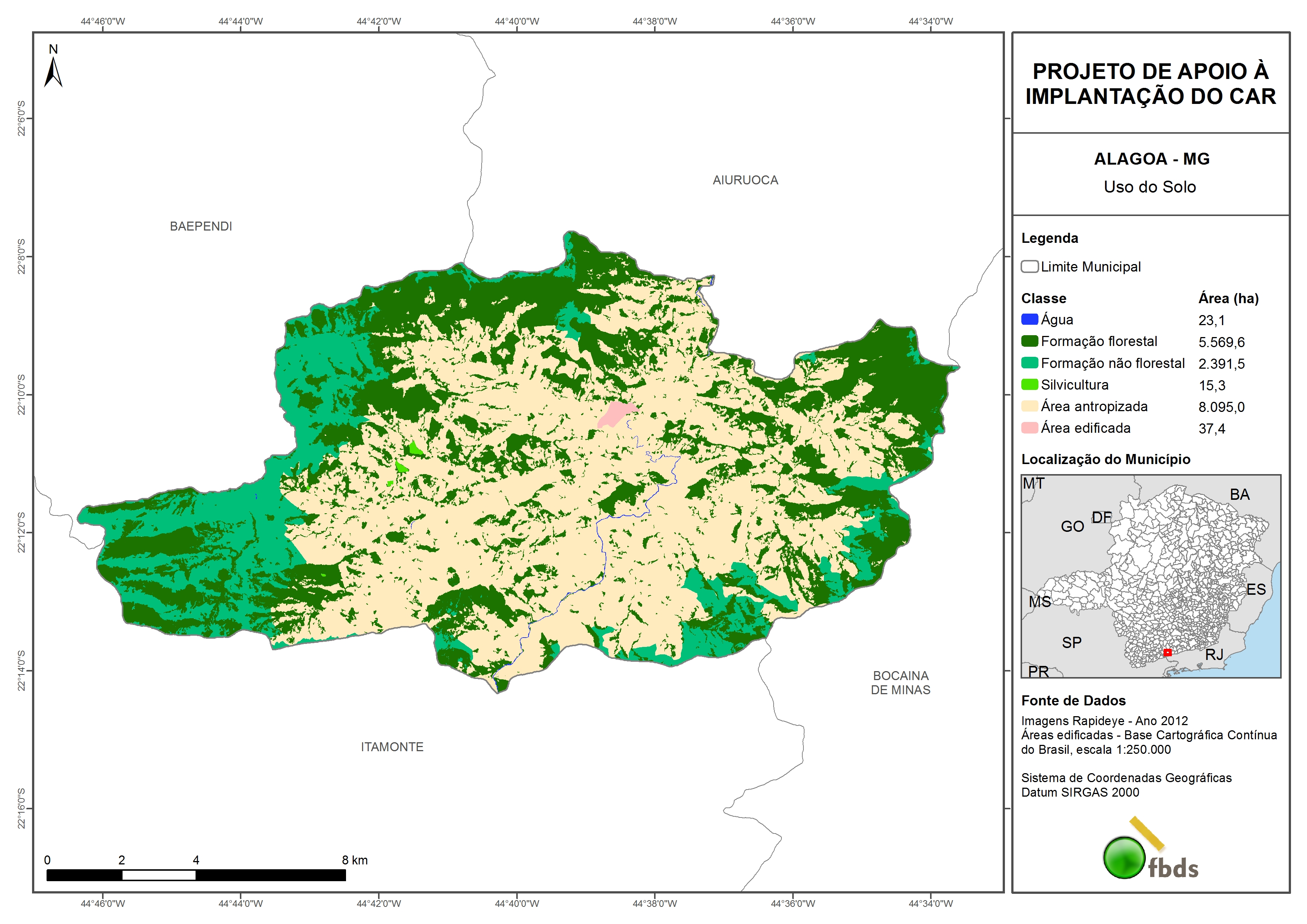Click the Formação não florestal swatch
The image size is (1307, 924).
click(1029, 363)
